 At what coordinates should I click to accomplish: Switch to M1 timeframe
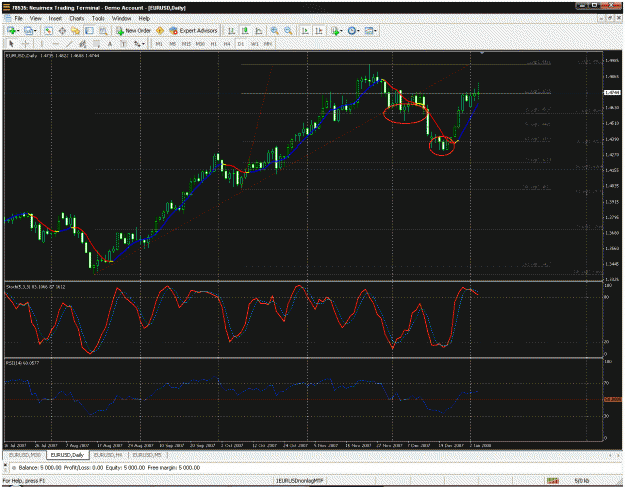tap(159, 44)
